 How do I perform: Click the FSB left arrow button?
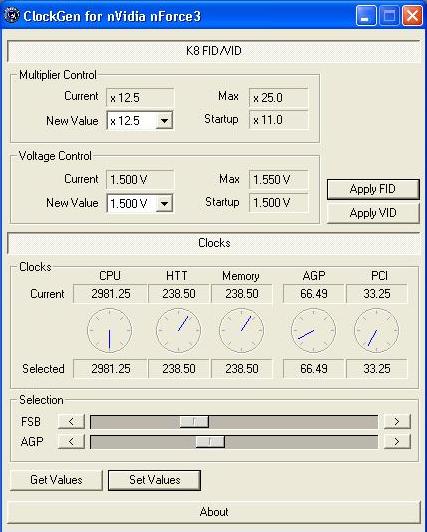coord(71,421)
